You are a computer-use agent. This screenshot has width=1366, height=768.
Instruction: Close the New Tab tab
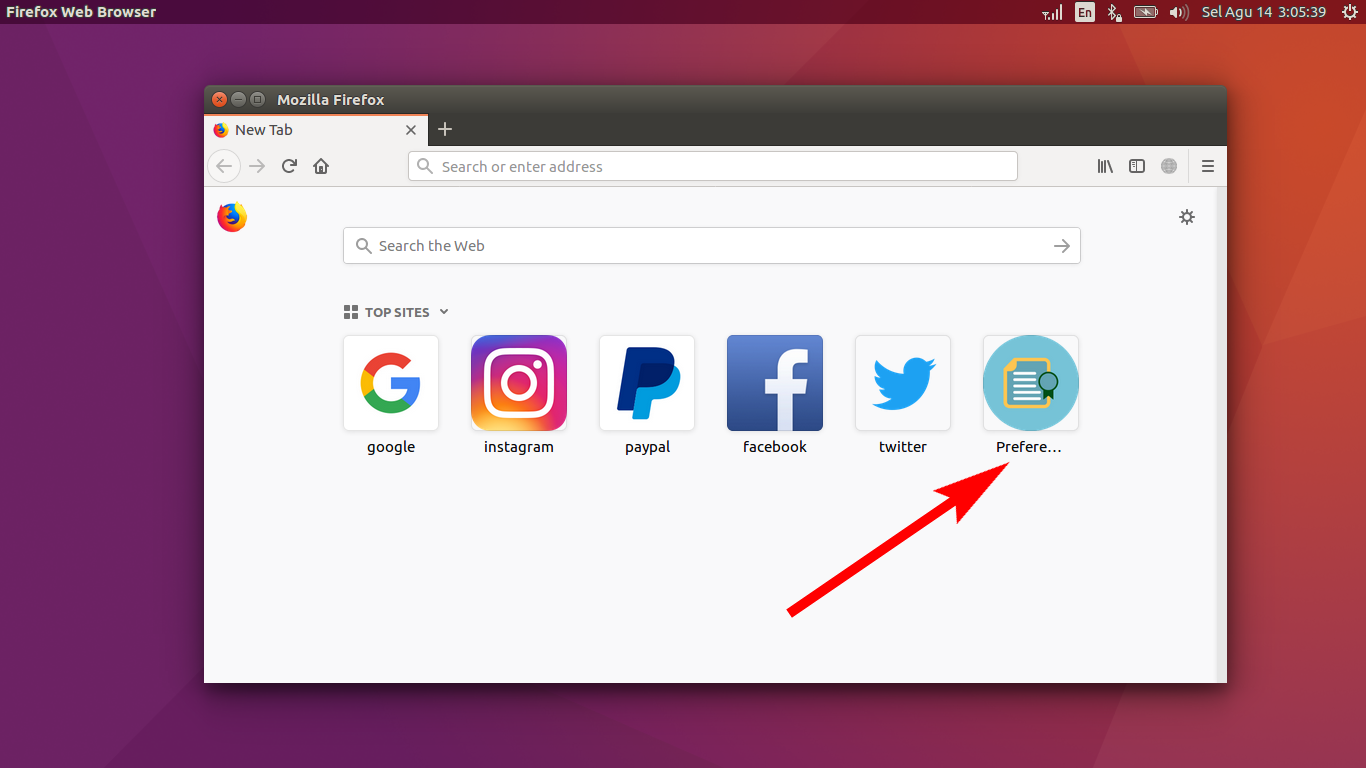click(411, 130)
